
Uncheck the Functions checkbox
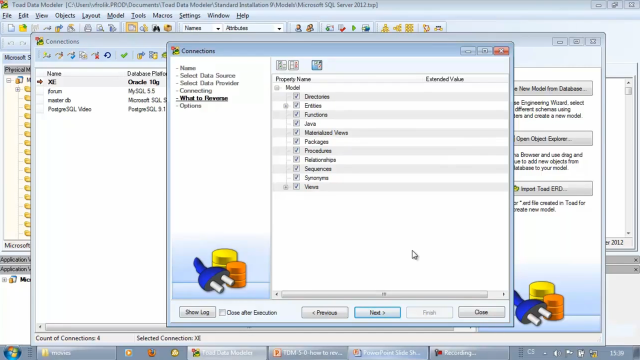[x=297, y=114]
